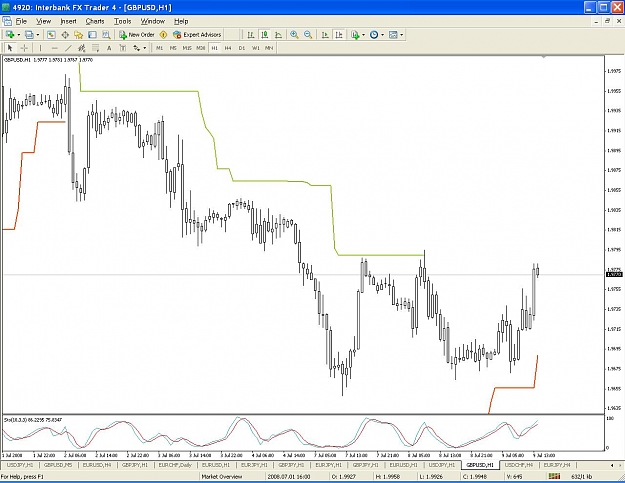Open the Navigator panel star icon
The width and height of the screenshot is (625, 483).
(x=79, y=35)
